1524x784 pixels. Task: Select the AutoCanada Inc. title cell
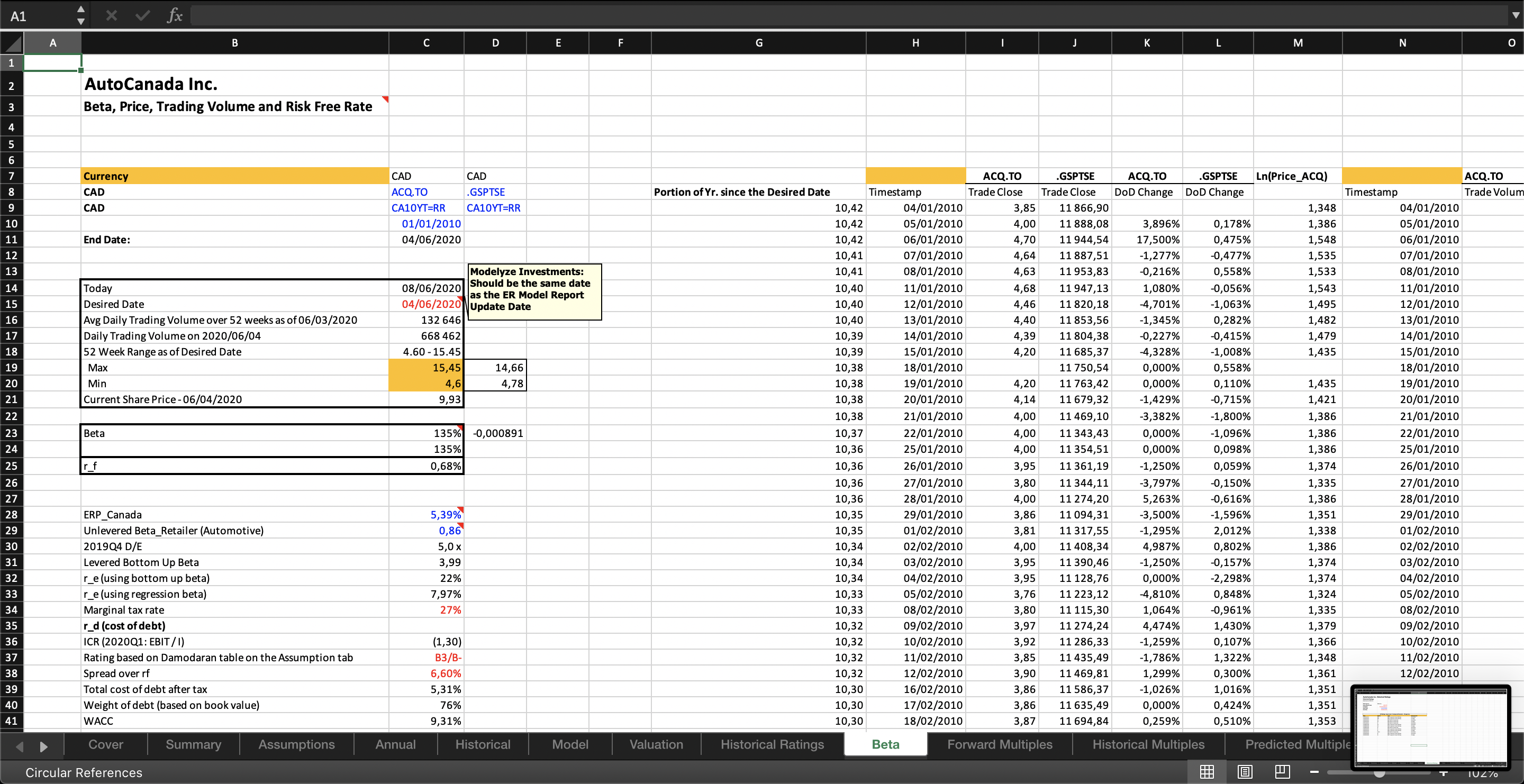235,84
